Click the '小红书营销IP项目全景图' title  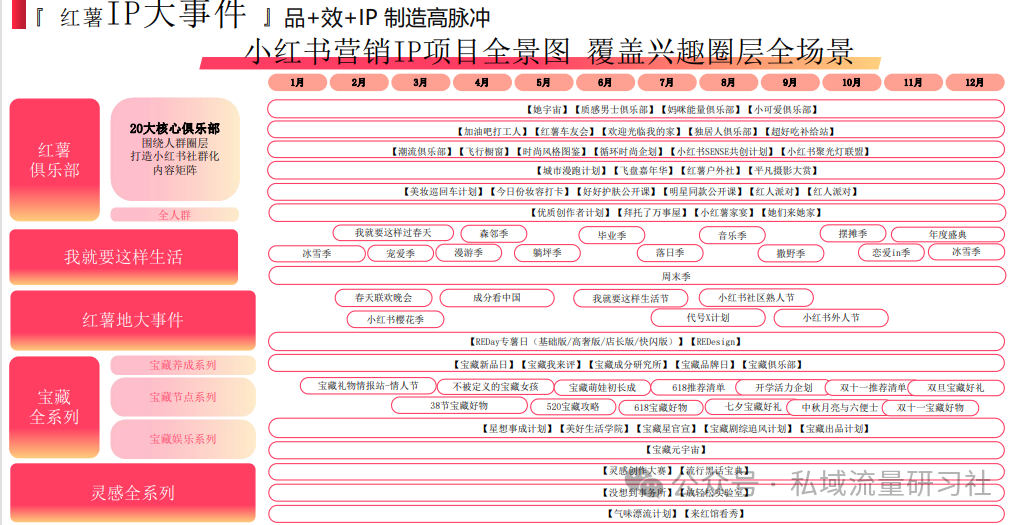[408, 52]
